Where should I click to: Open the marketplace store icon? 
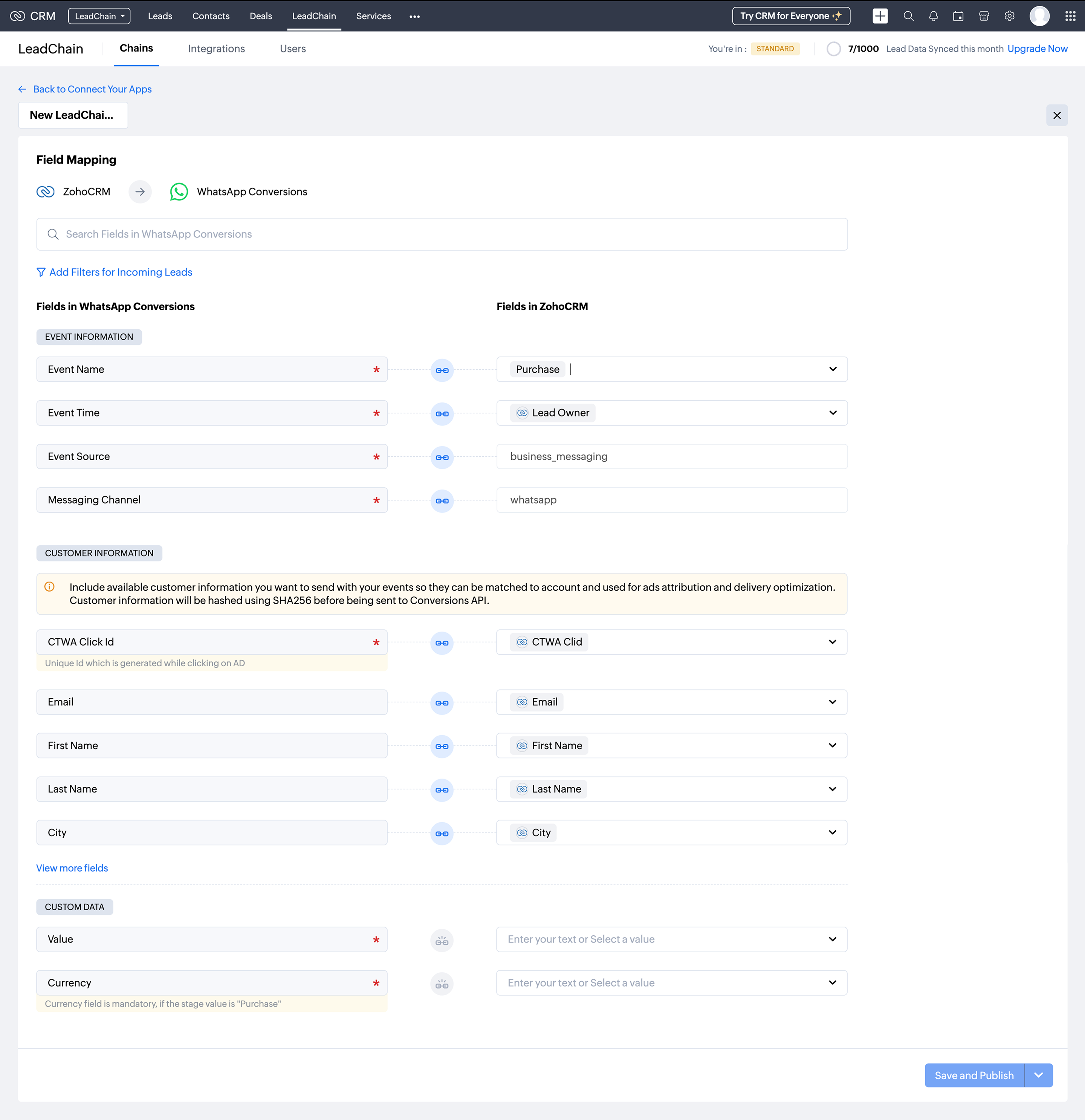click(984, 16)
